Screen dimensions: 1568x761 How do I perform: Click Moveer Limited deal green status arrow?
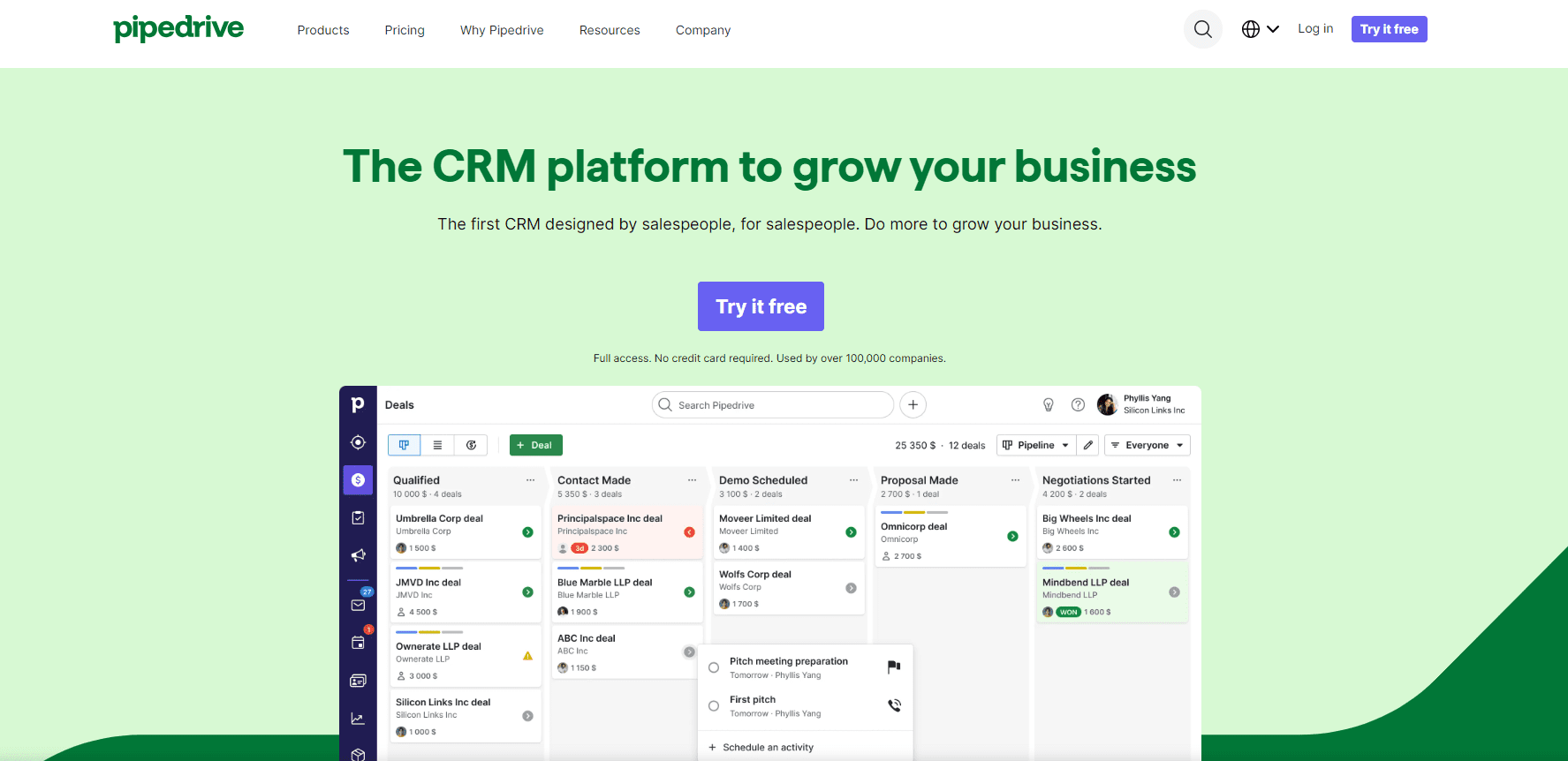click(851, 532)
